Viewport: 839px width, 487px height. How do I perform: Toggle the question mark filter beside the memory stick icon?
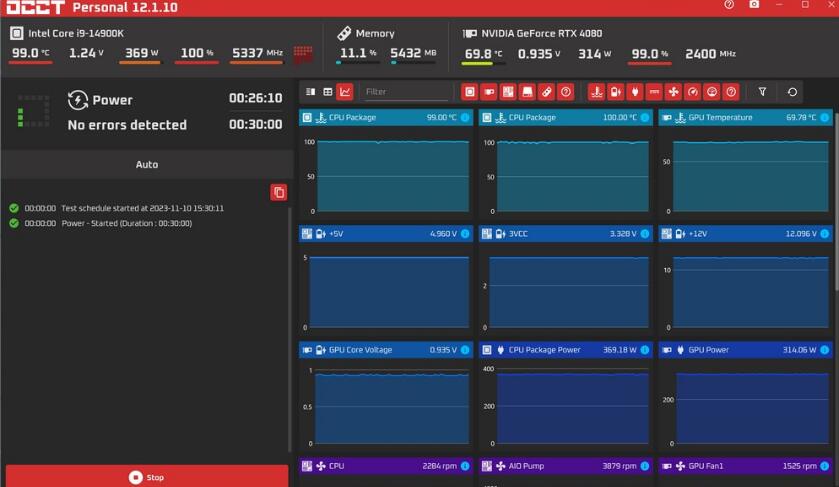click(566, 92)
